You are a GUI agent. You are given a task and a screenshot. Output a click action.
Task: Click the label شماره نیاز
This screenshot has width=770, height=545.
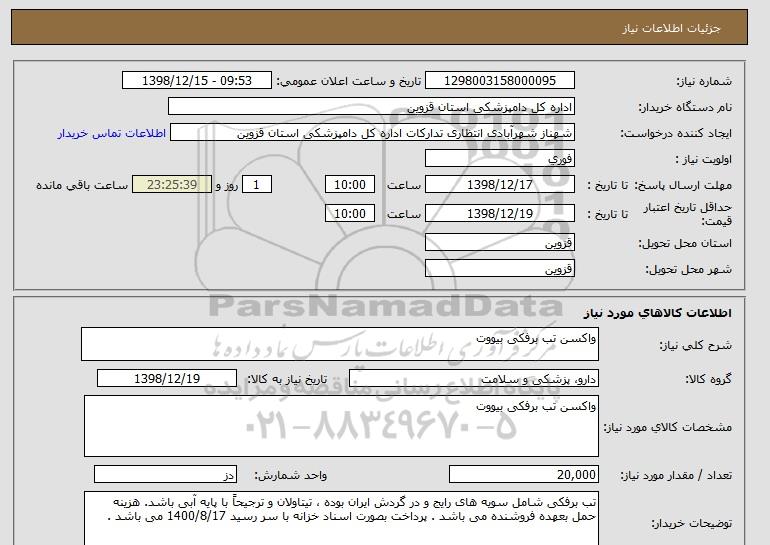[x=704, y=81]
